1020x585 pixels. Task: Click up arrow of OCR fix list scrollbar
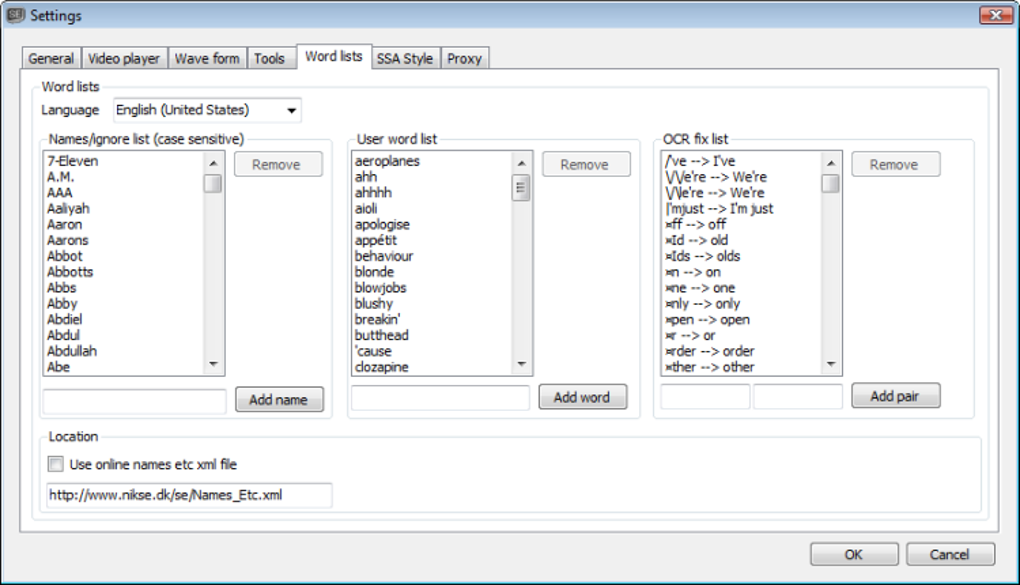(831, 163)
